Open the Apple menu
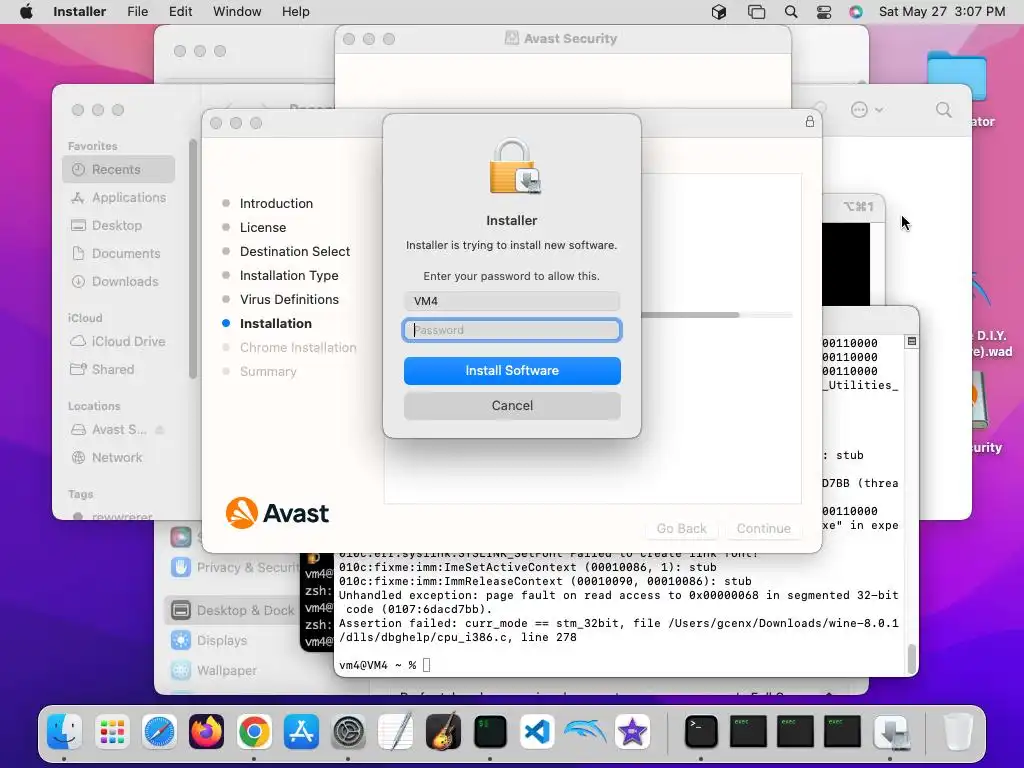The width and height of the screenshot is (1024, 768). click(x=26, y=12)
